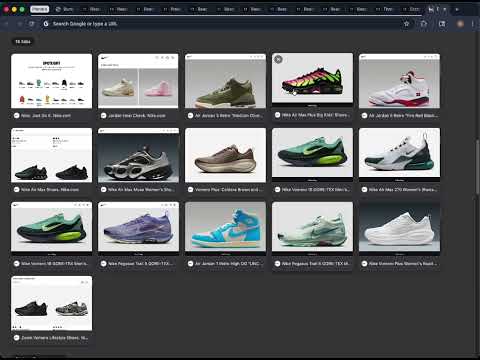Click favicon beside Air Max Muse Women's title

click(103, 190)
